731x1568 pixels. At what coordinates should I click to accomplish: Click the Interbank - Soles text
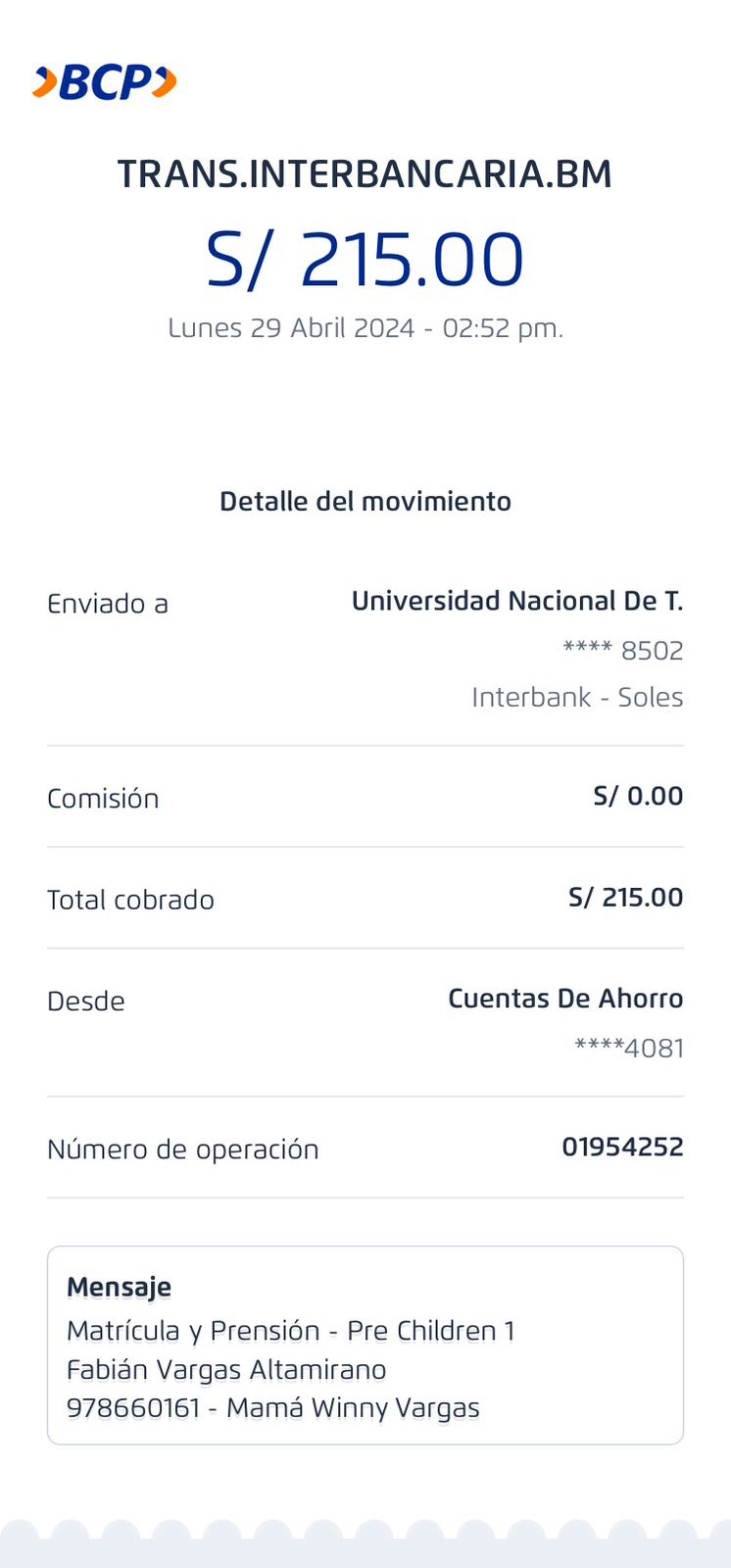pyautogui.click(x=577, y=697)
